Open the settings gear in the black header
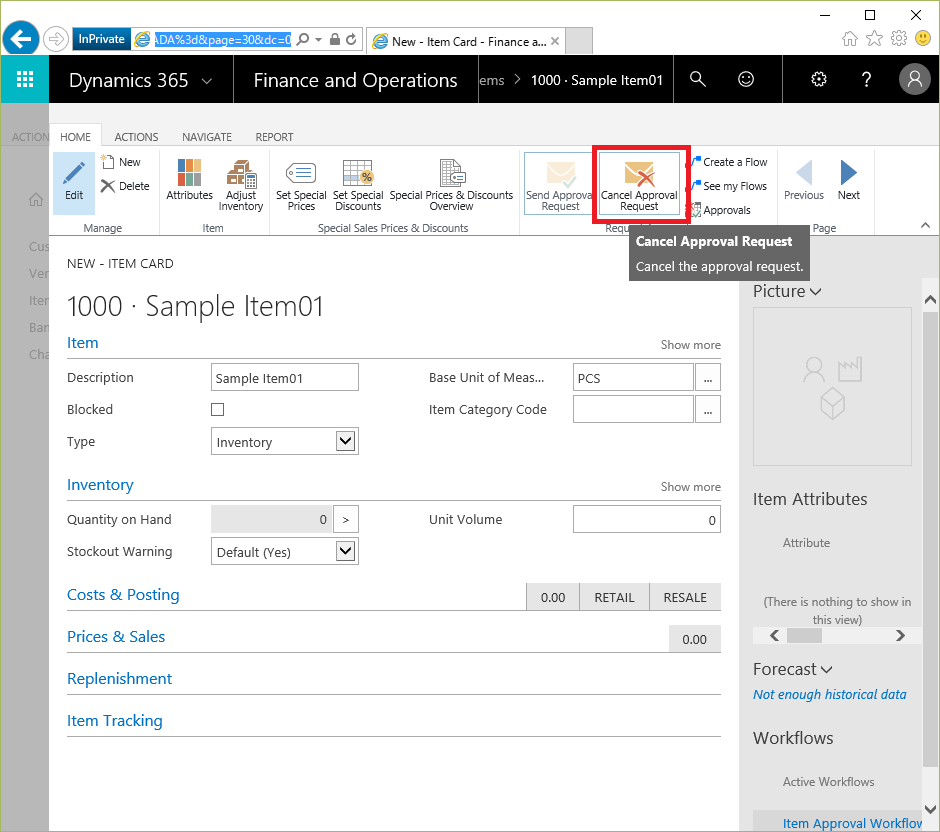 pyautogui.click(x=818, y=79)
